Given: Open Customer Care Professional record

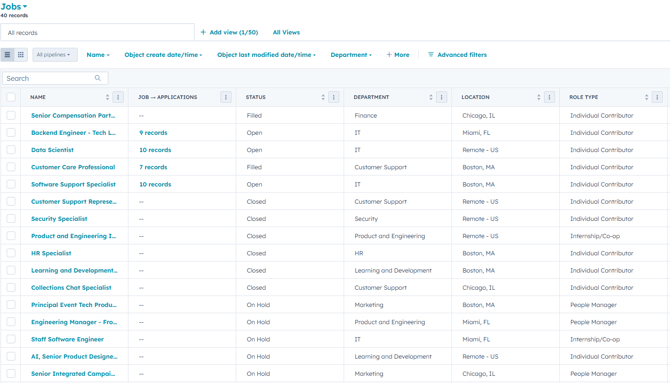Looking at the screenshot, I should (x=73, y=167).
